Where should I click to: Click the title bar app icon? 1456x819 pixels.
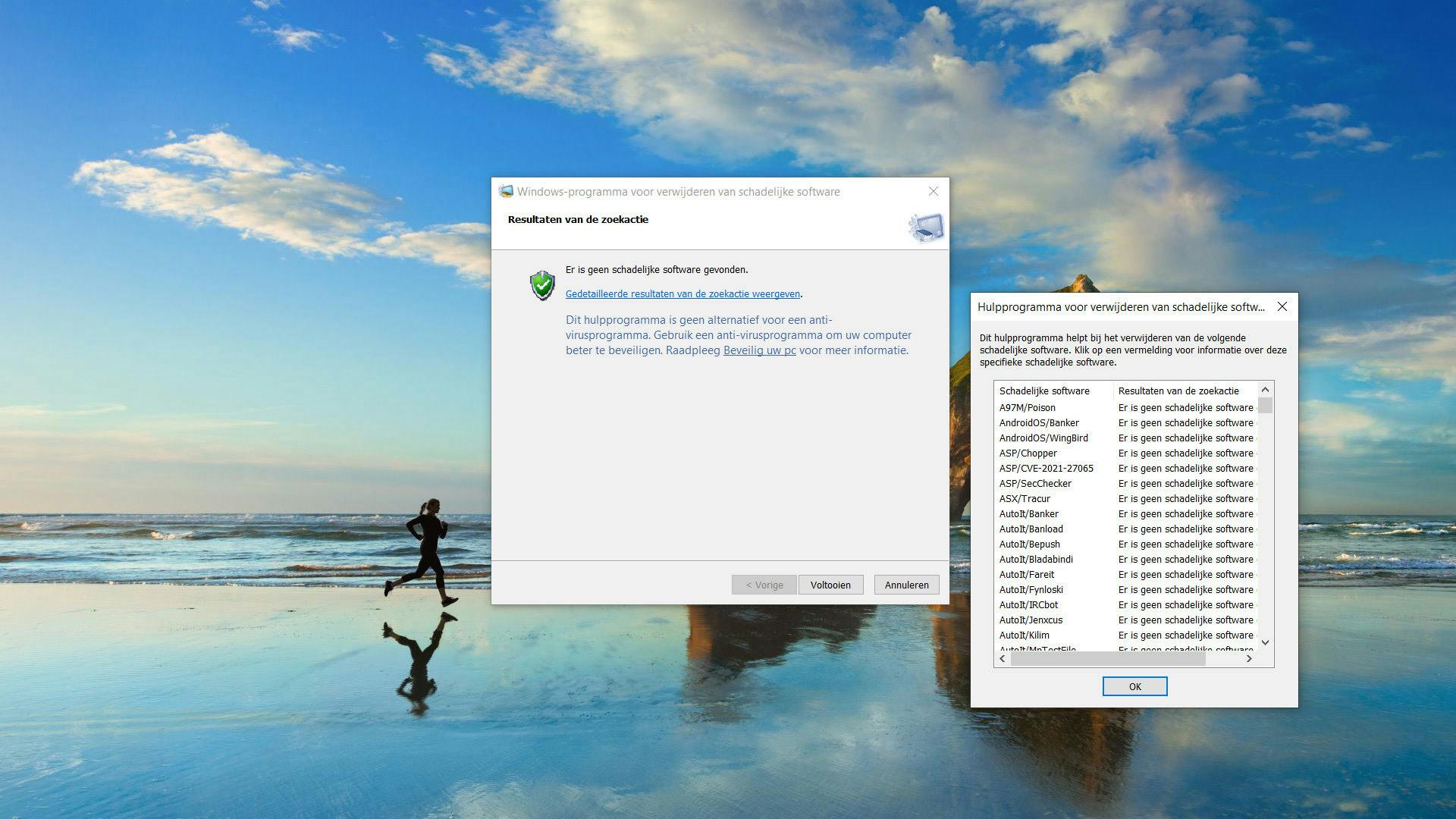point(506,192)
